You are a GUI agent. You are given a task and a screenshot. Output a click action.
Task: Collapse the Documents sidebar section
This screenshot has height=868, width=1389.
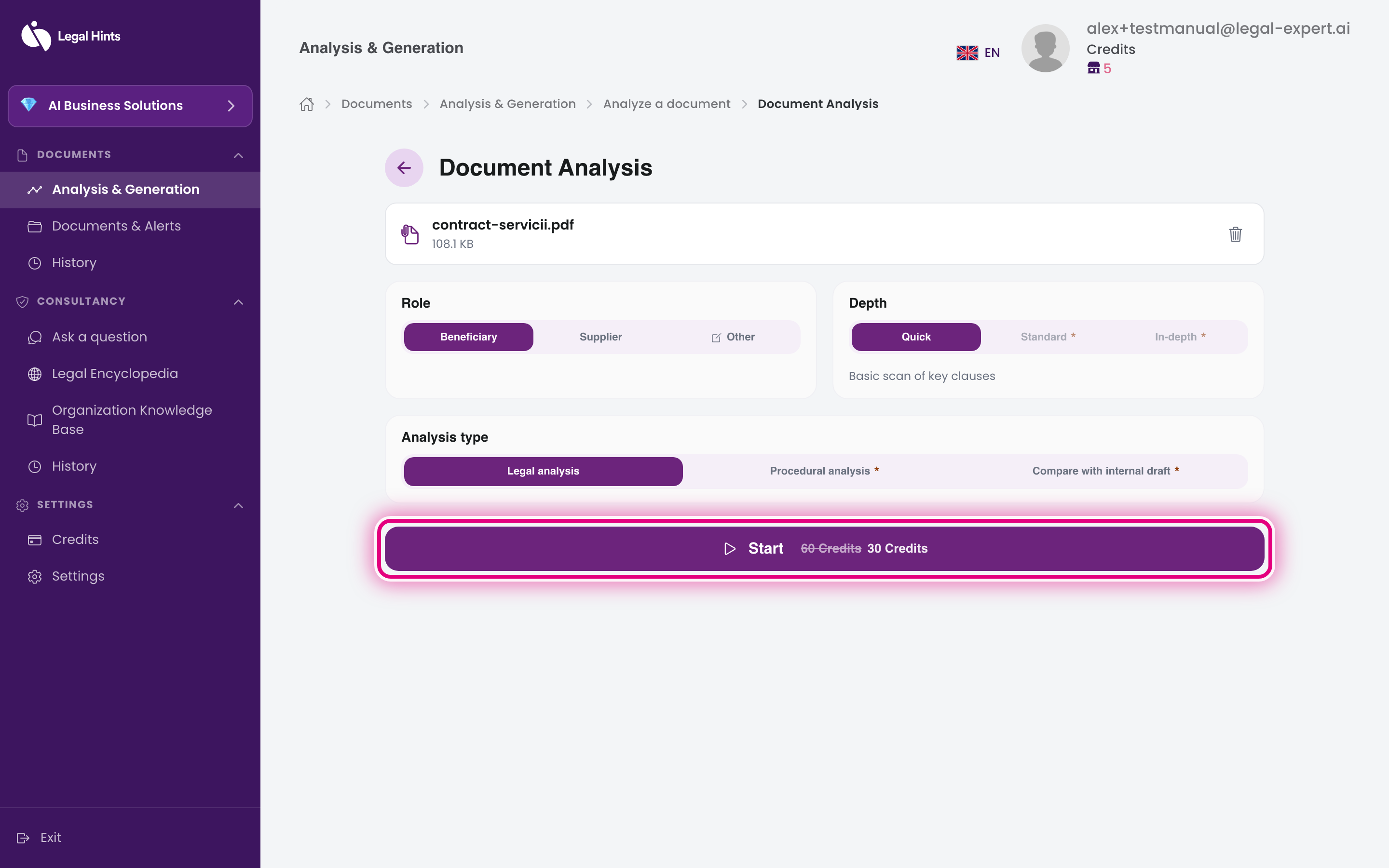click(x=239, y=156)
